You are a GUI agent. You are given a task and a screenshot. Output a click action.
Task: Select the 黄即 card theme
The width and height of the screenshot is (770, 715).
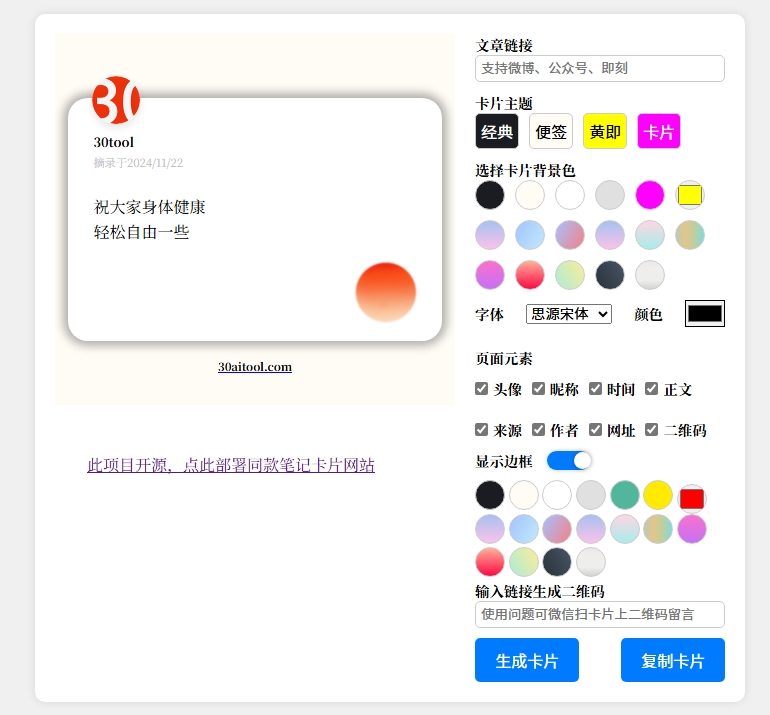pos(605,131)
